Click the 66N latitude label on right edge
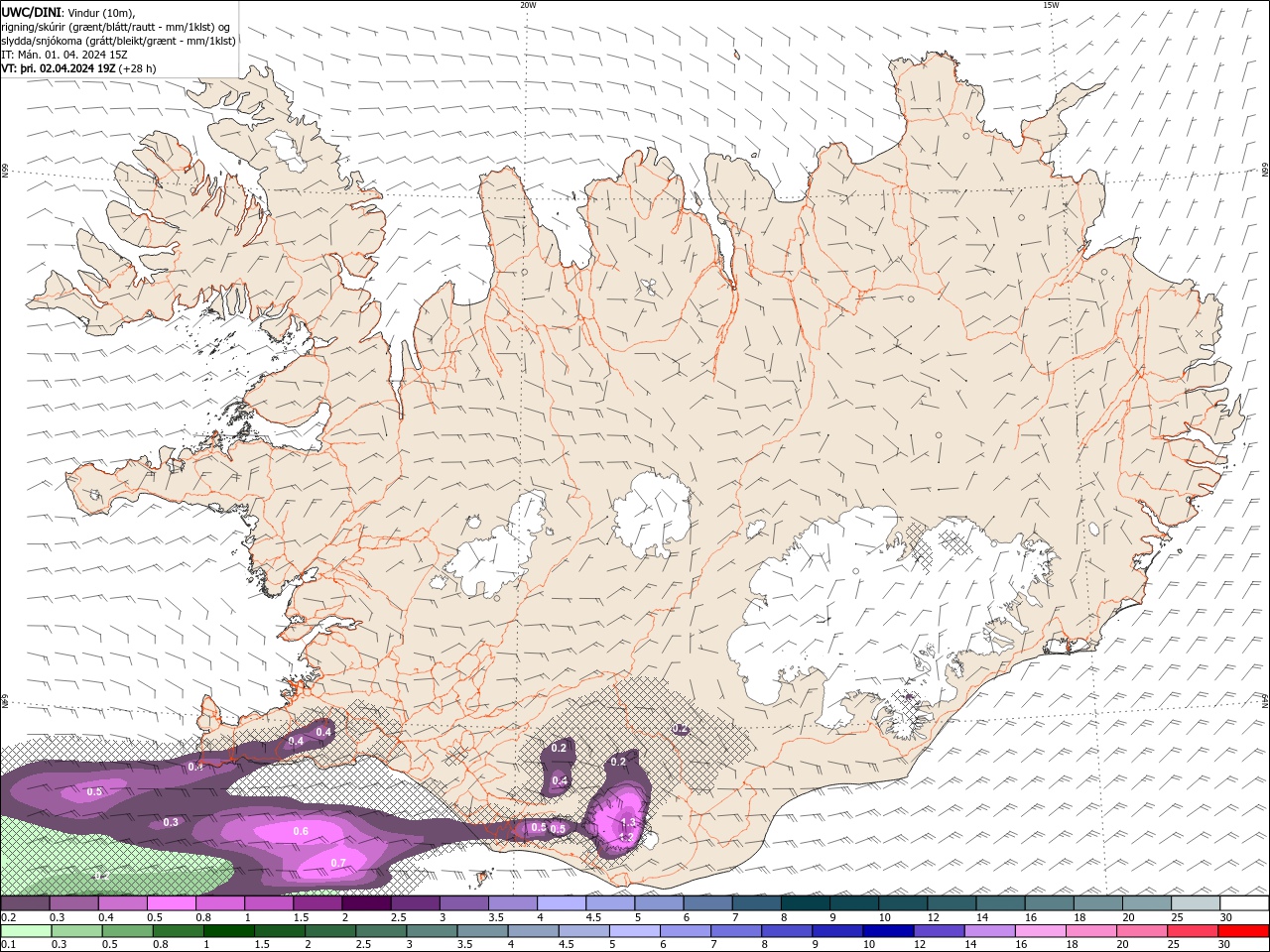Screen dimensions: 1270x952 pyautogui.click(x=1265, y=171)
